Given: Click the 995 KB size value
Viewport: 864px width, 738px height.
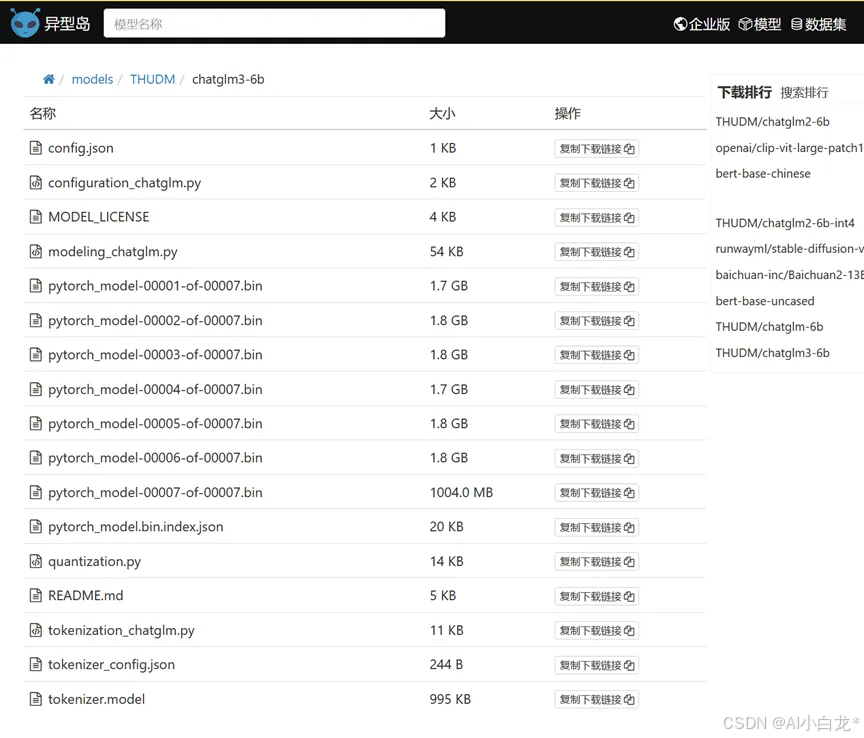Looking at the screenshot, I should (x=450, y=699).
